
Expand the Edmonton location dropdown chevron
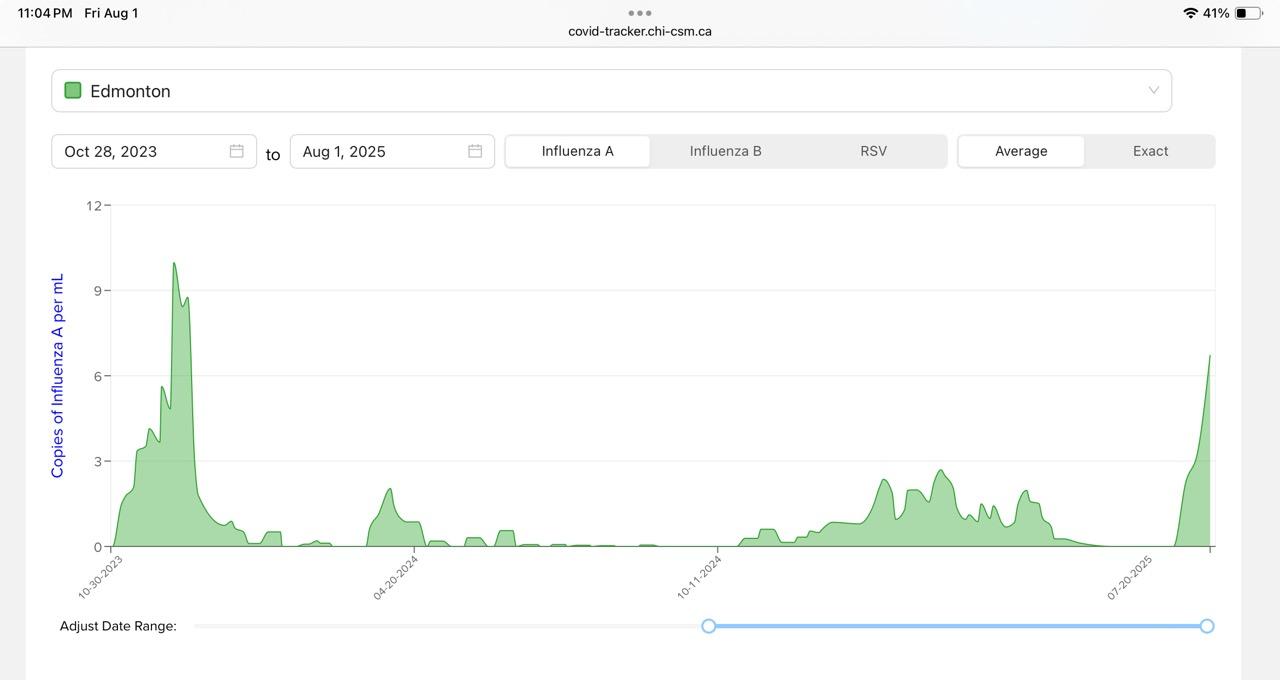(1153, 91)
